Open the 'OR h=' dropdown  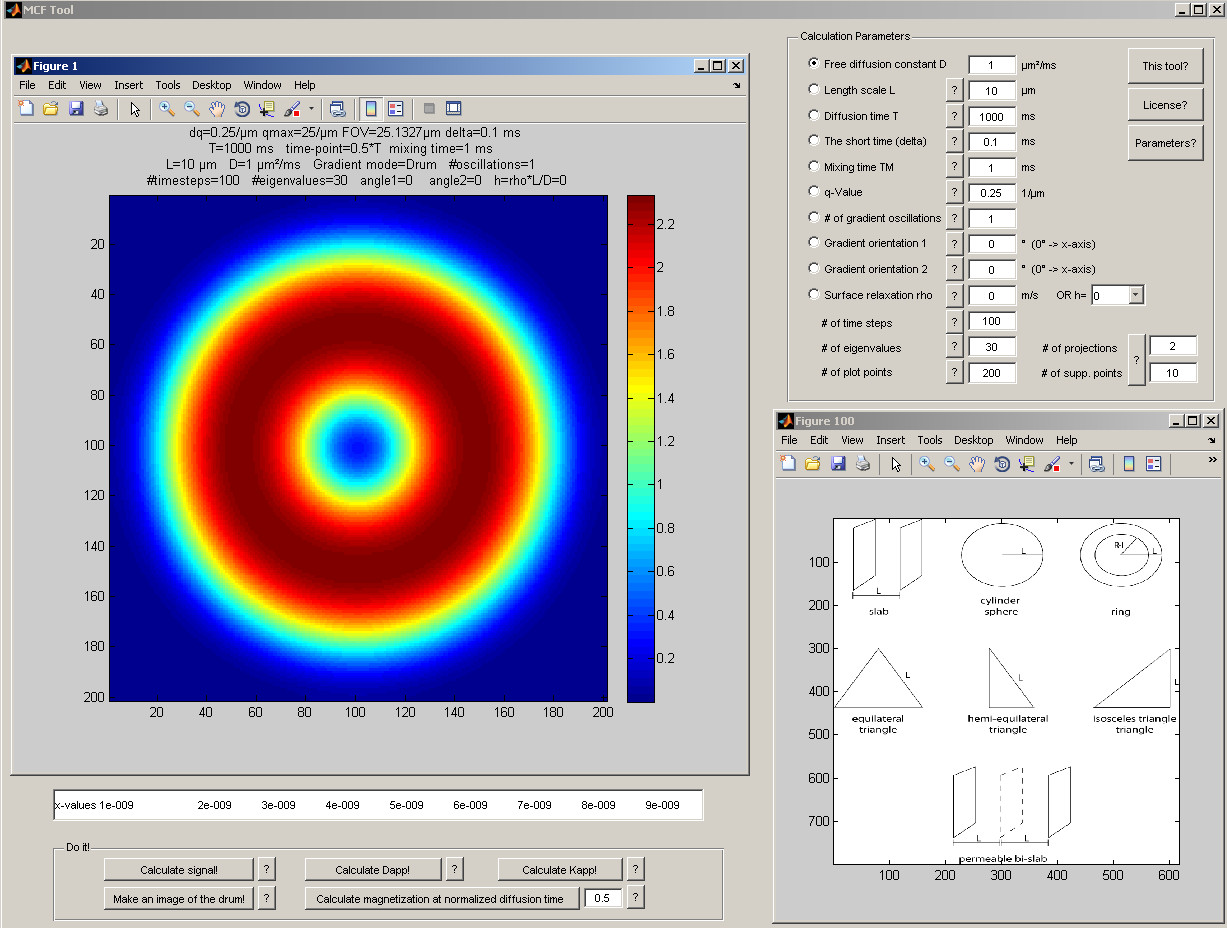[x=1135, y=295]
